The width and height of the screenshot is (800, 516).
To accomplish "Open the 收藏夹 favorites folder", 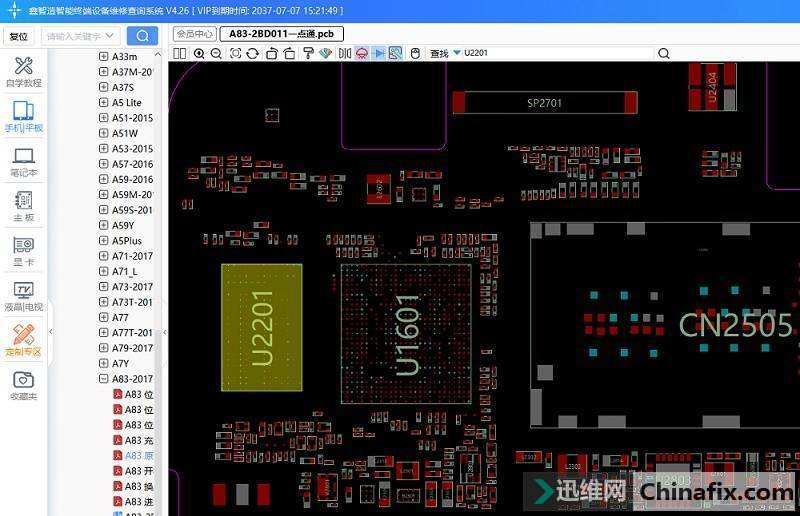I will [24, 387].
